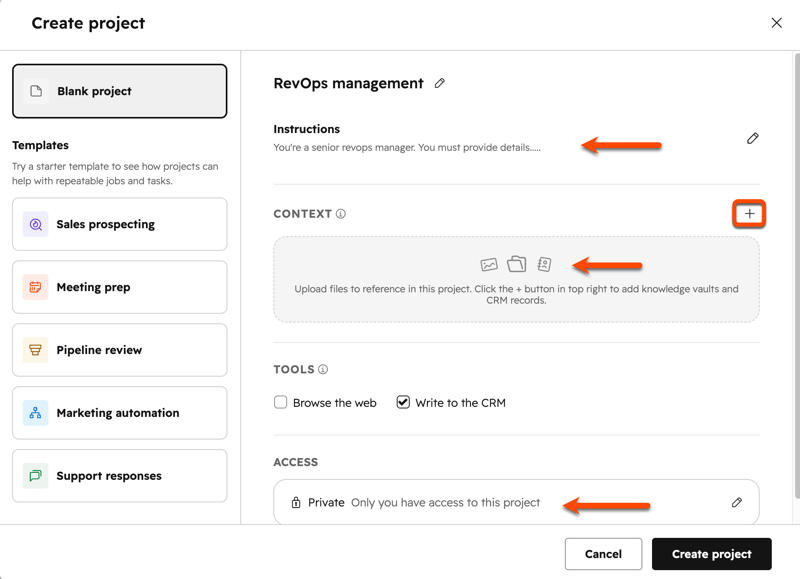Close the Create project dialog

(777, 23)
